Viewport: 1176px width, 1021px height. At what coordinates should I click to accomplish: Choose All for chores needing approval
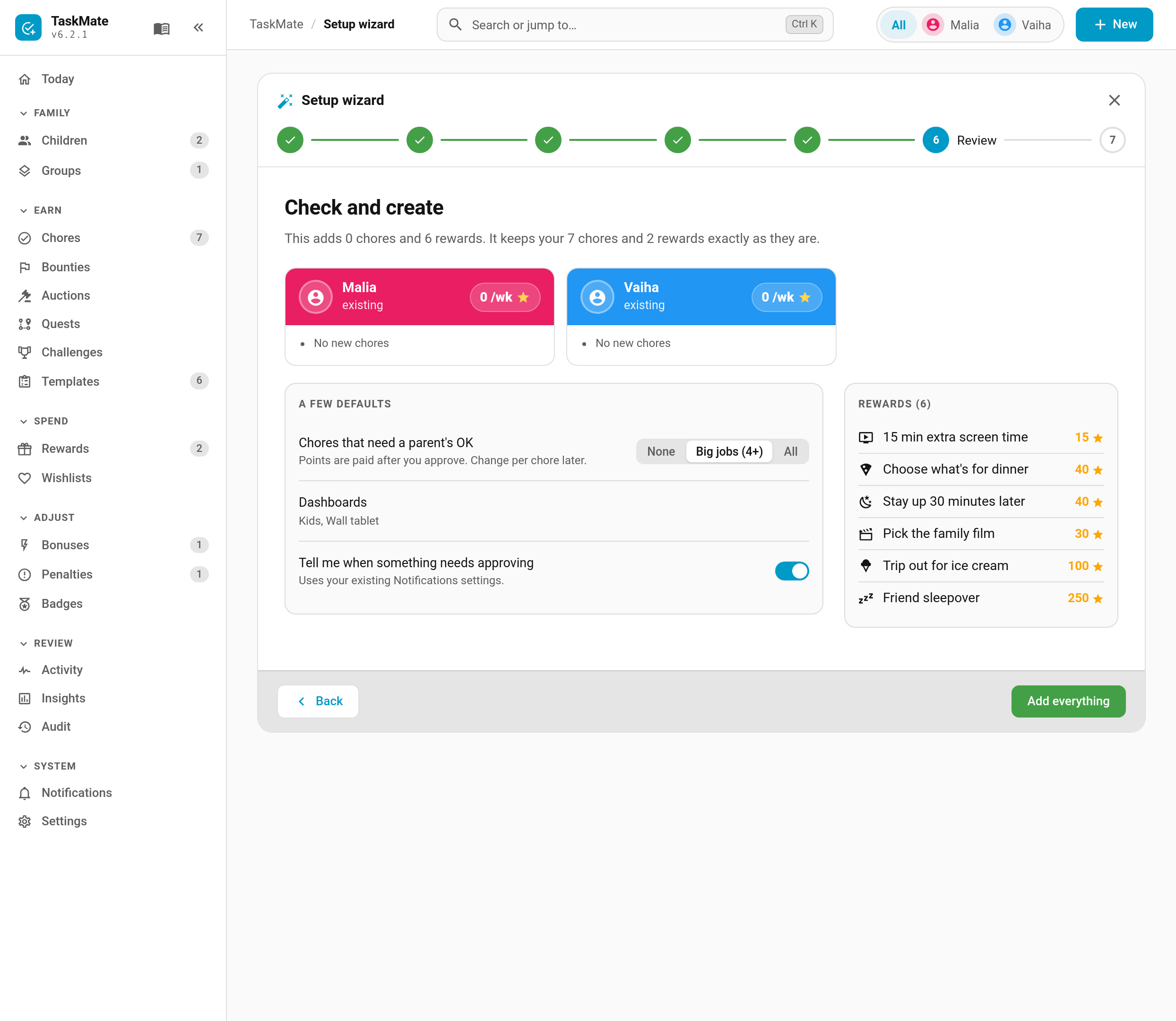tap(790, 451)
